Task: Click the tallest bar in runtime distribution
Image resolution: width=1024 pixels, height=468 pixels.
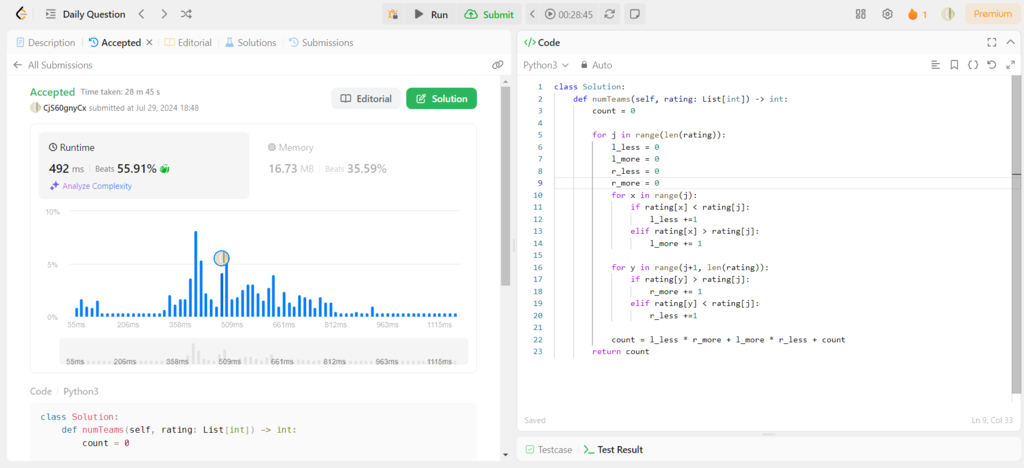Action: (x=195, y=274)
